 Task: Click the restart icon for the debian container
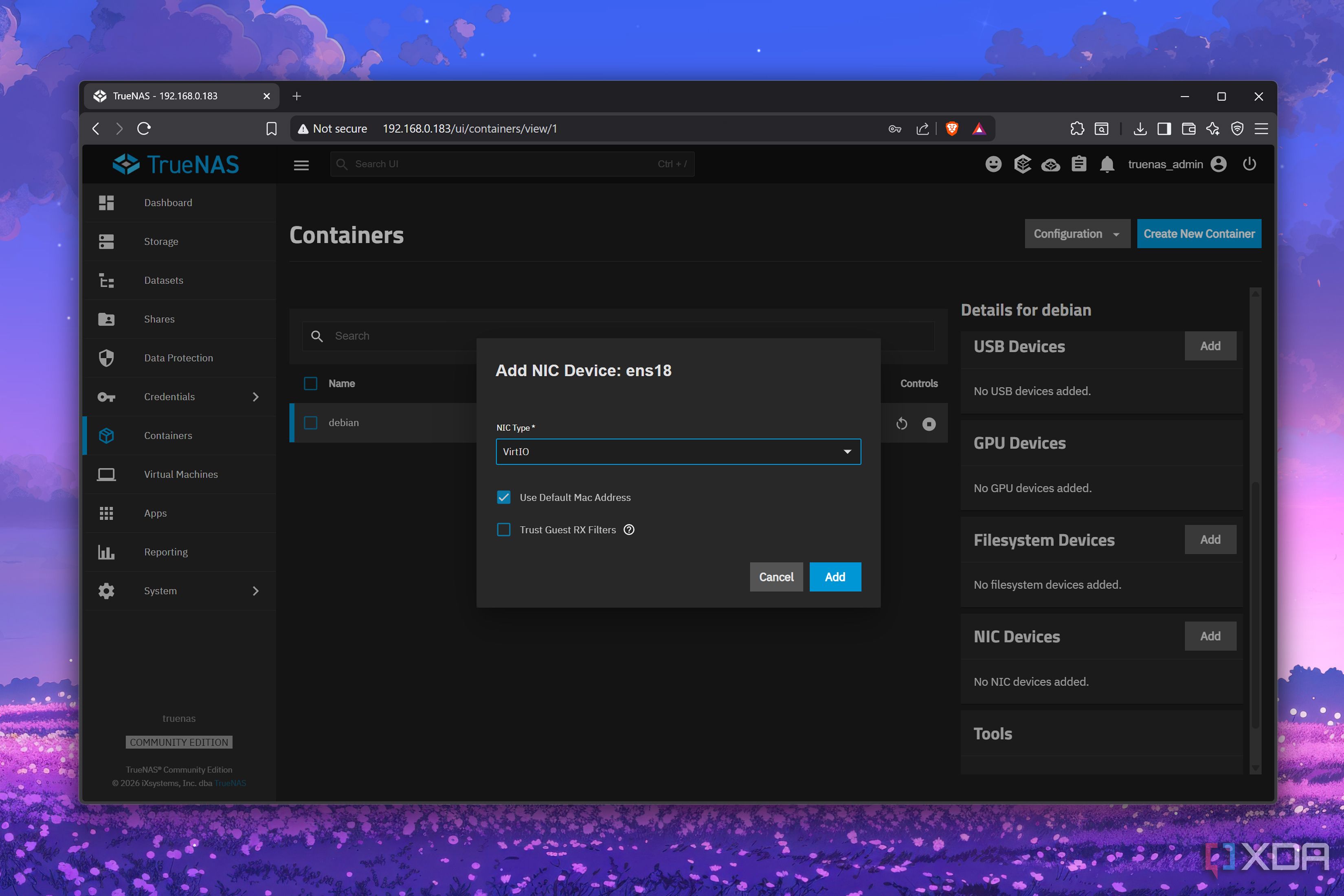tap(901, 424)
